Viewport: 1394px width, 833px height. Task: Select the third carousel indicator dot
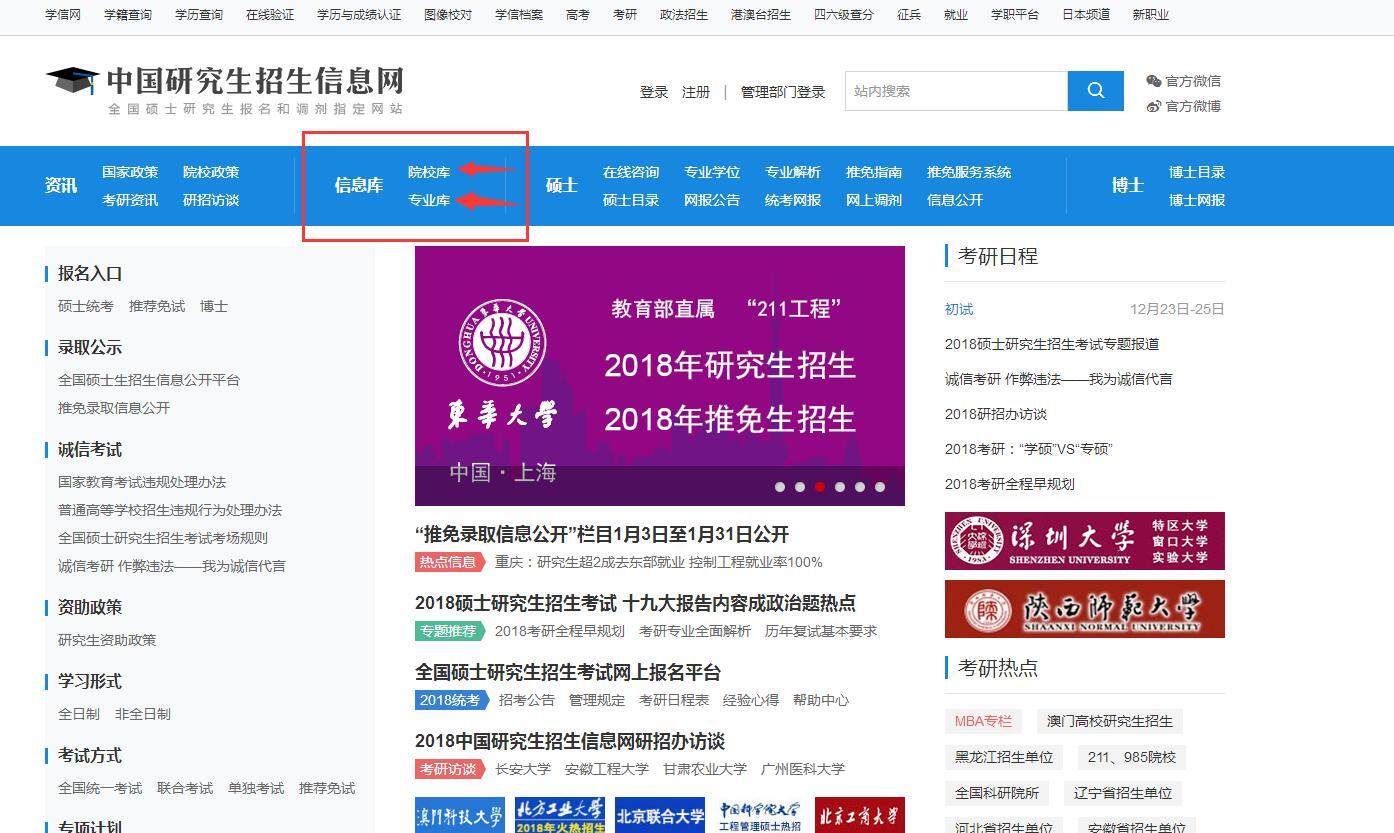(820, 487)
